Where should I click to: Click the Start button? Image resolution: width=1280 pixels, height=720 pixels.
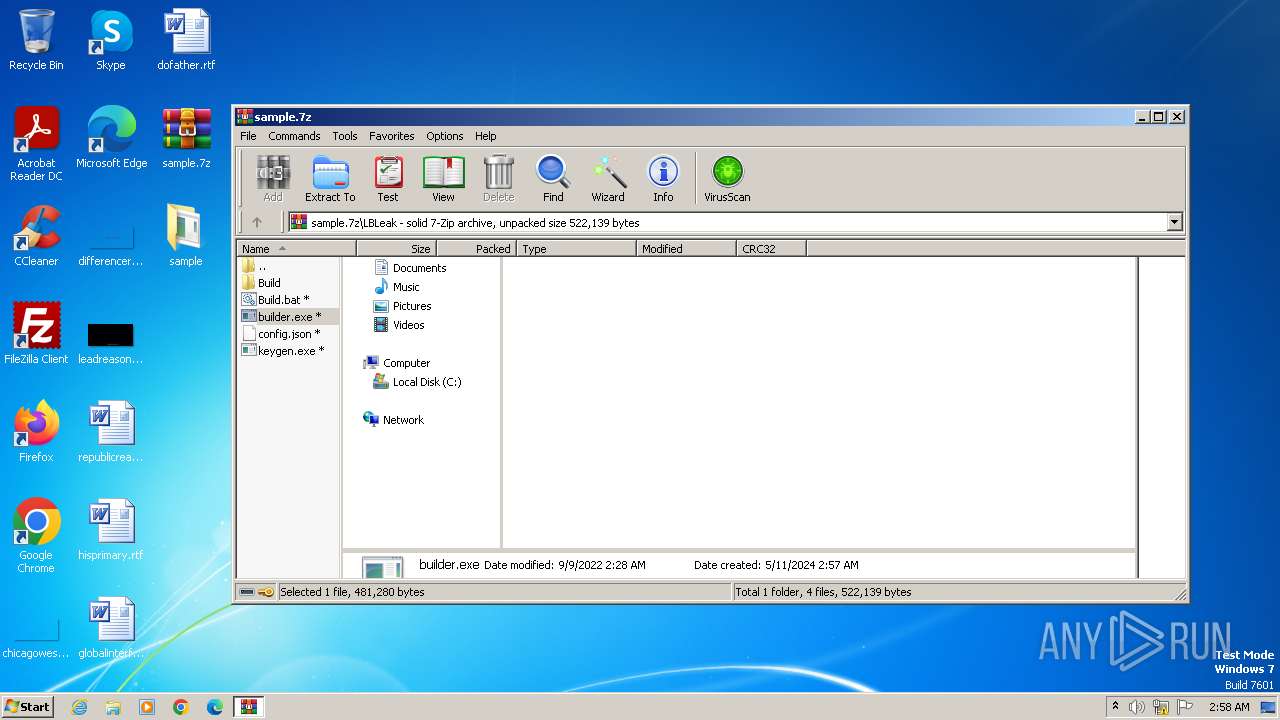pyautogui.click(x=28, y=706)
